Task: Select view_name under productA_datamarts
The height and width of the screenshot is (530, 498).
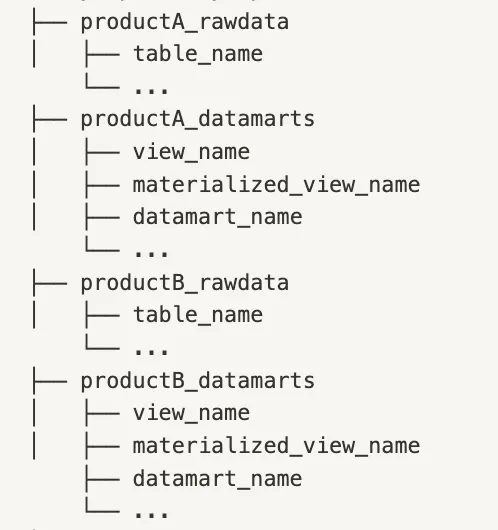Action: 191,152
